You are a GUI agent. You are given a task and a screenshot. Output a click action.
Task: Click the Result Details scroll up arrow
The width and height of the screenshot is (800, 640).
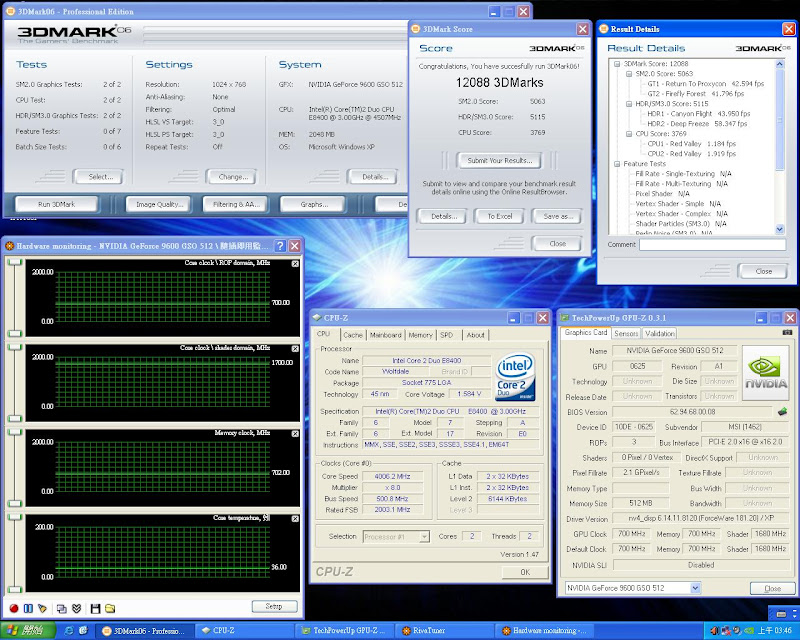[780, 64]
